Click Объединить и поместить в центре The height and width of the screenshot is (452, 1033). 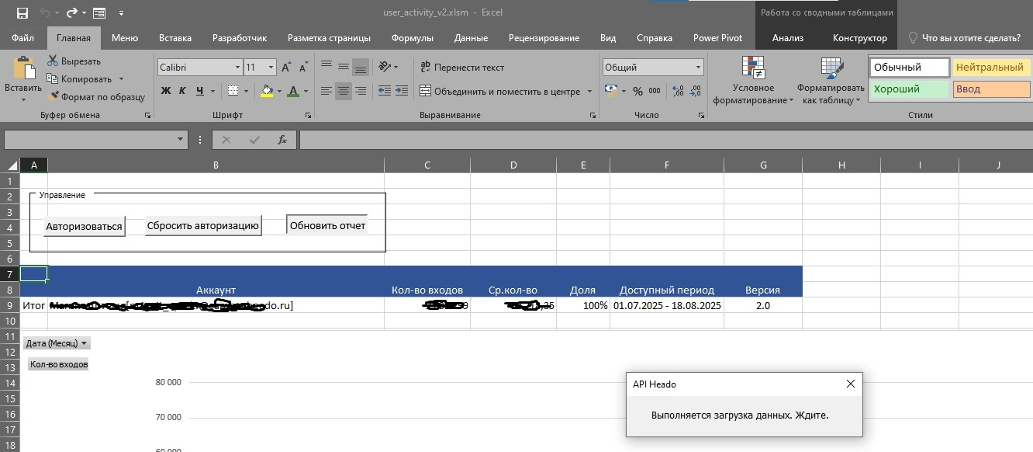tap(499, 92)
